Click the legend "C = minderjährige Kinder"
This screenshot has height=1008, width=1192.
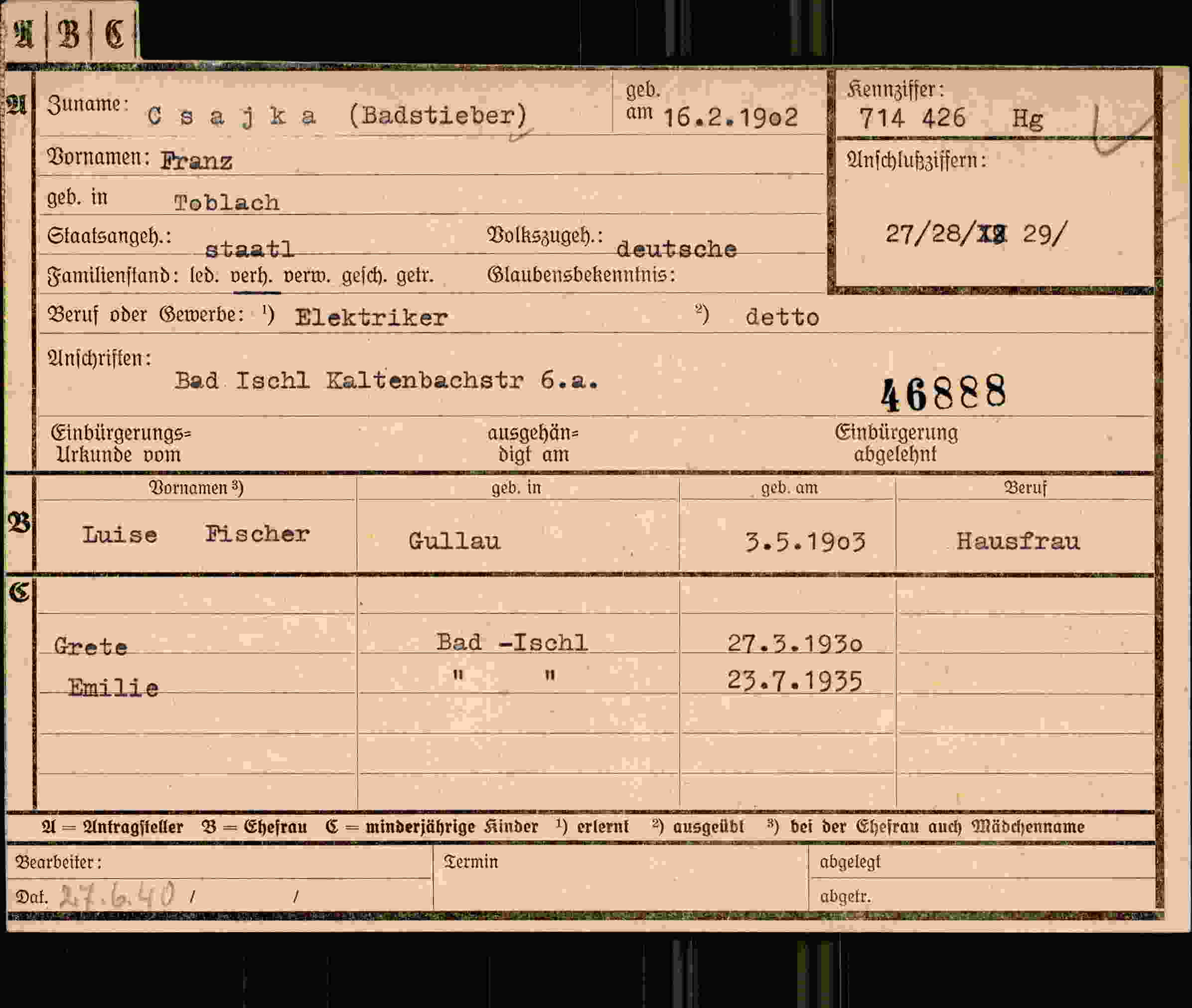coord(432,827)
